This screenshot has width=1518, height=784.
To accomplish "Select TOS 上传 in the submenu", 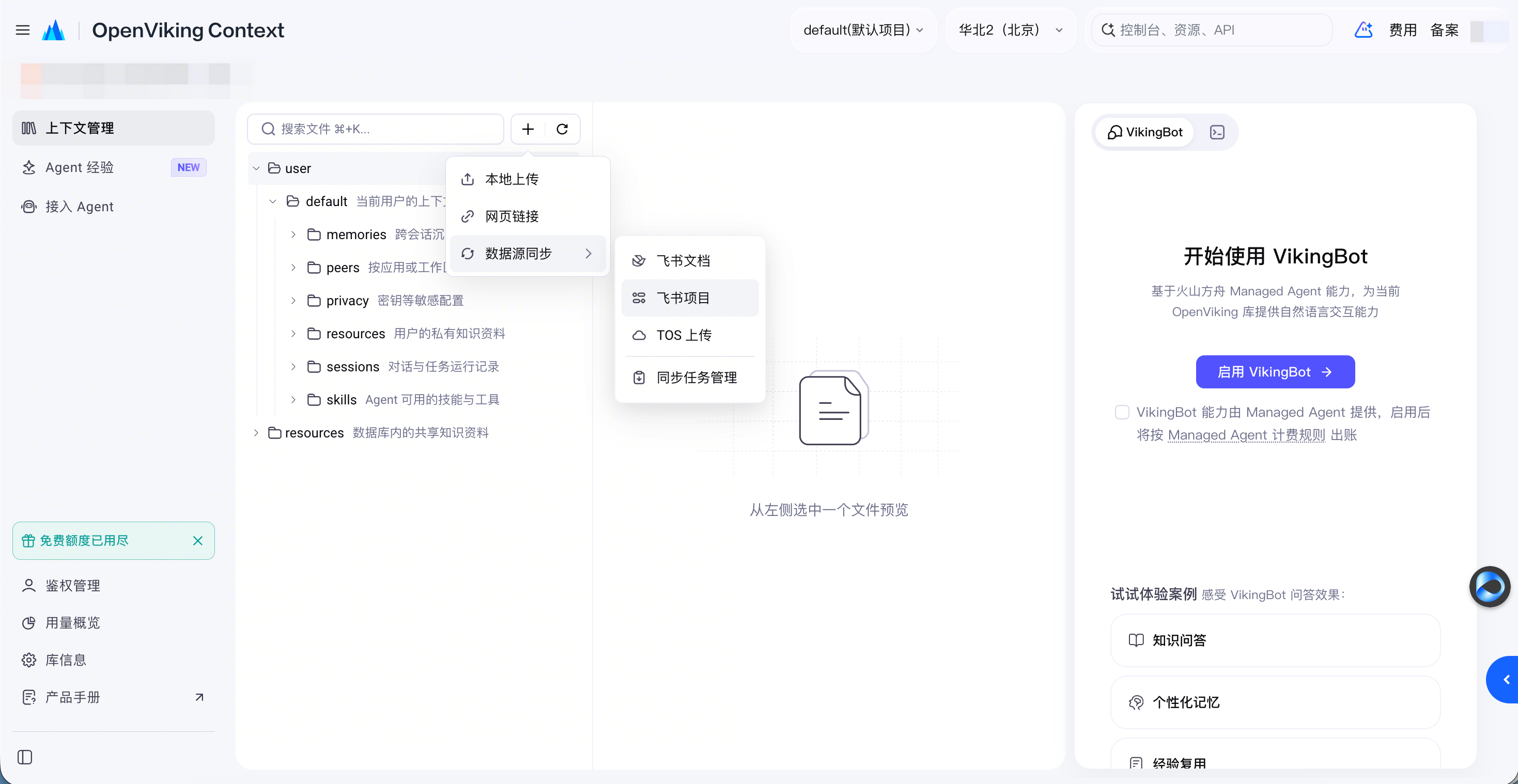I will [x=689, y=335].
